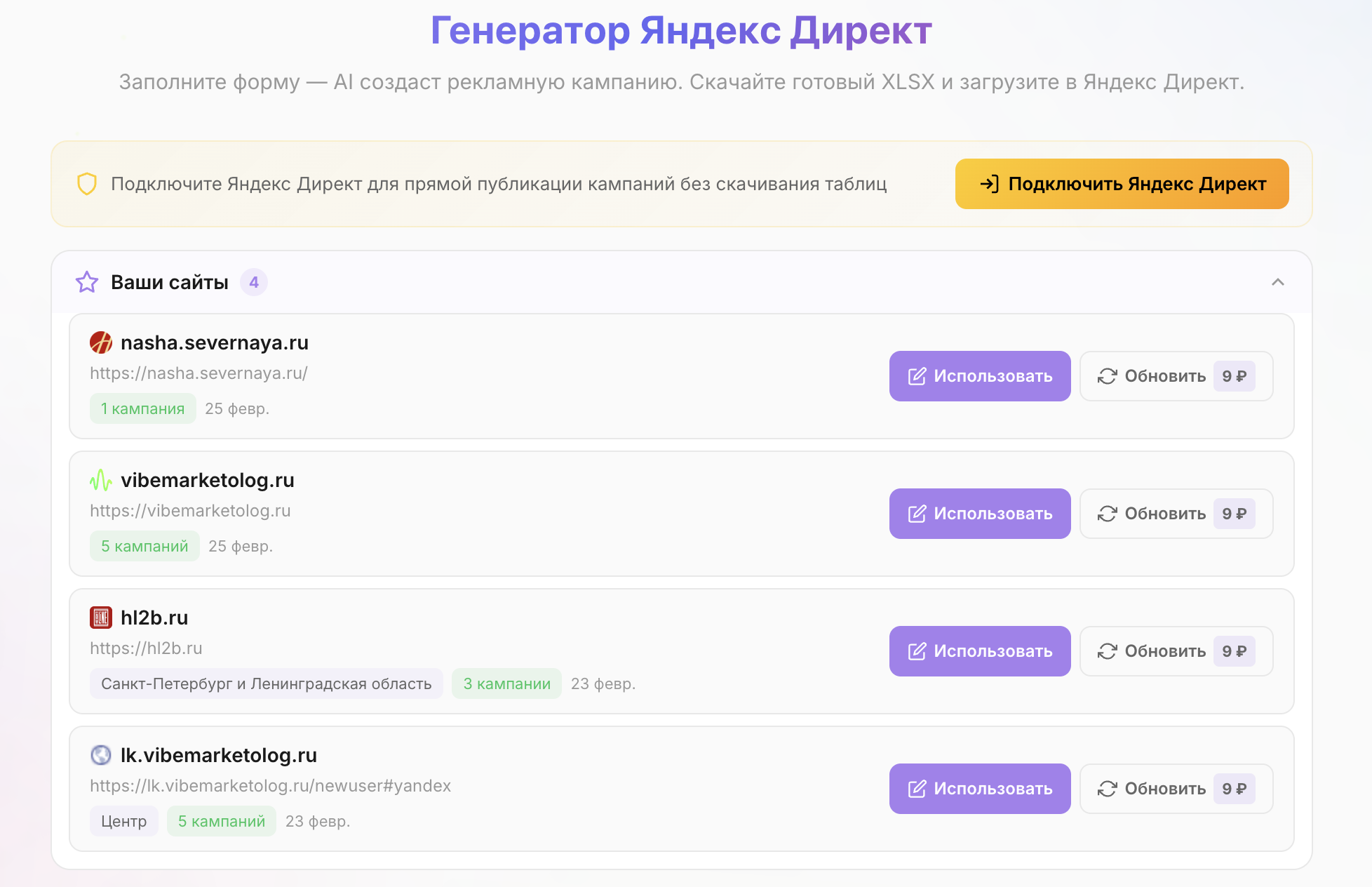Screen dimensions: 1372x887
Task: Refresh nasha.severnaya.ru via Обновить
Action: [1176, 376]
